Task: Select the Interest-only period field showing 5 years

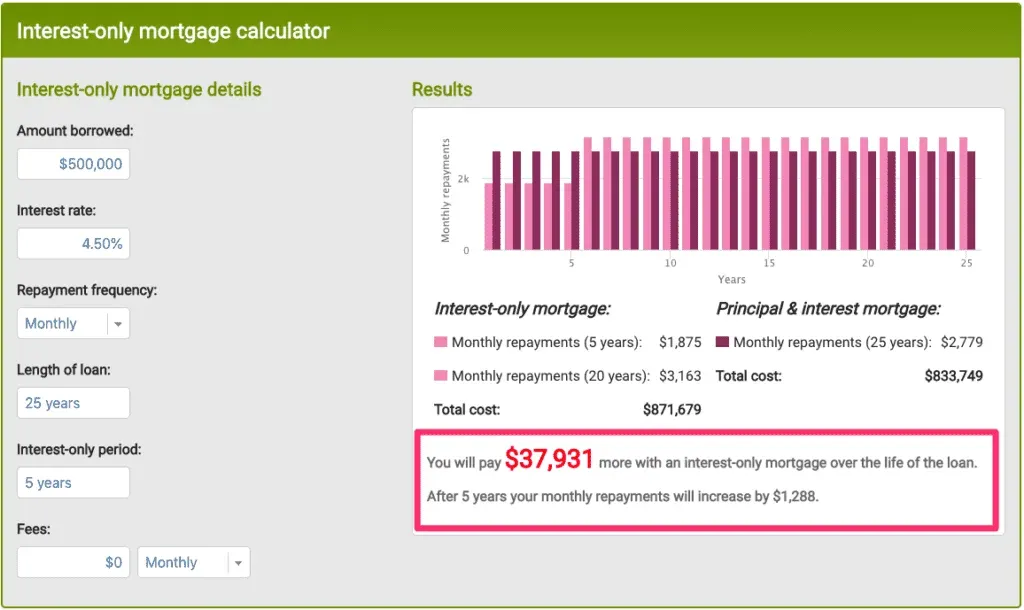Action: pos(73,483)
